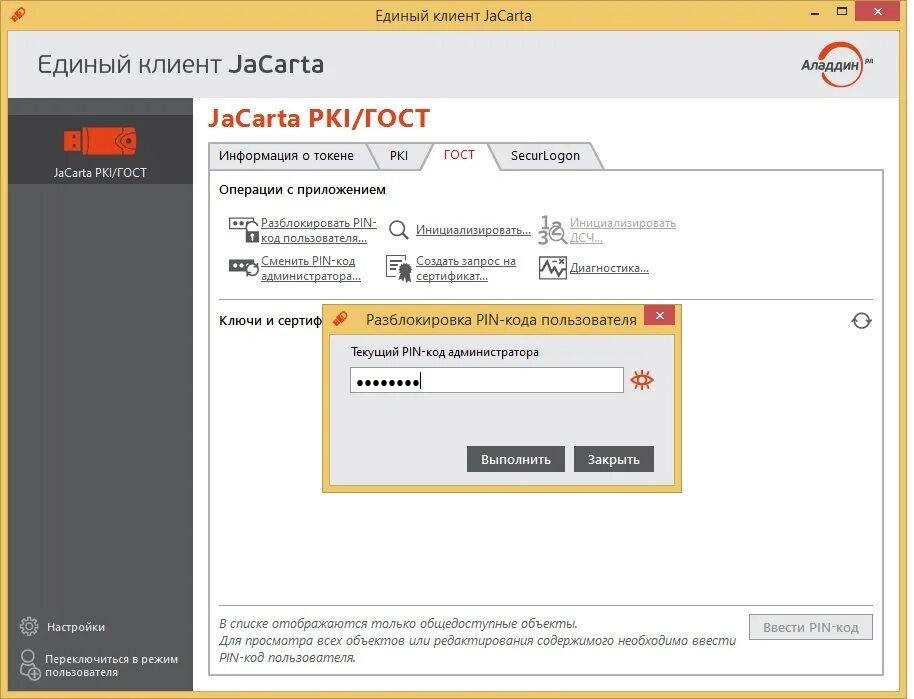Click the diagnostics waveform icon

(552, 268)
